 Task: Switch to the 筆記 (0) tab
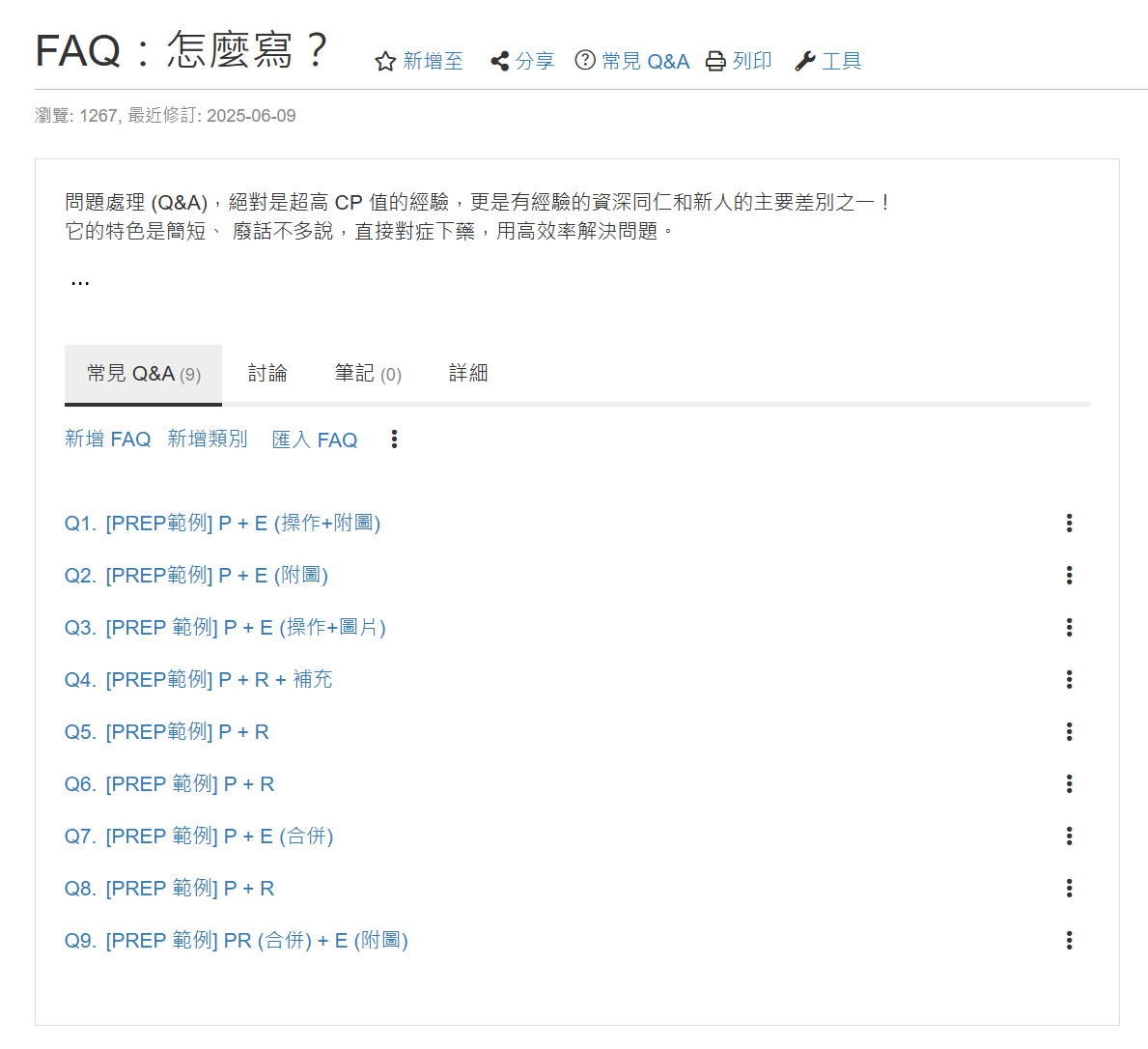pos(368,374)
